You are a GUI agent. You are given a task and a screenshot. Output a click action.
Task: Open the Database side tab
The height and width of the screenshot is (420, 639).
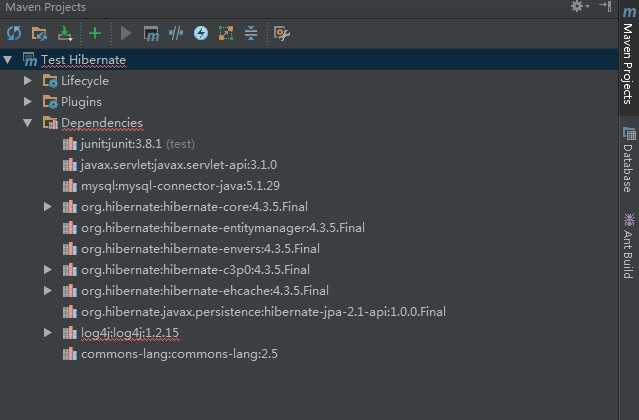[x=629, y=160]
